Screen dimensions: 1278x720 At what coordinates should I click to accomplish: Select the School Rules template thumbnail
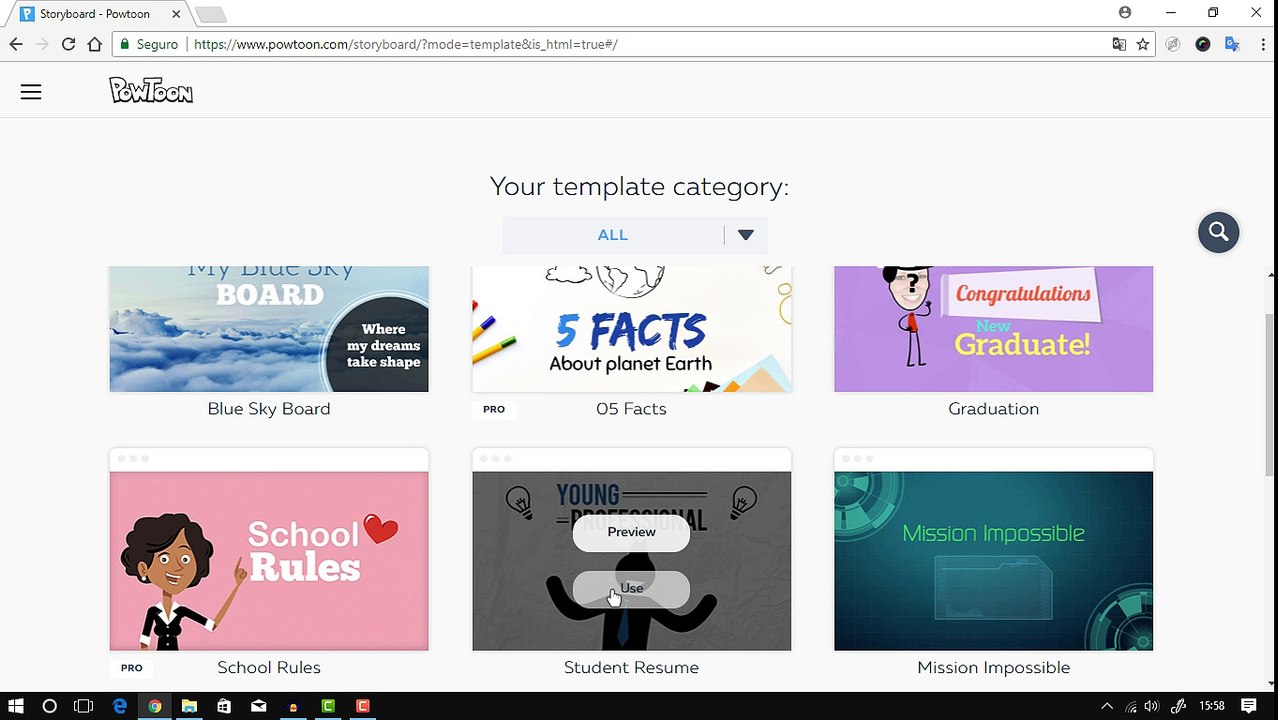[x=269, y=561]
